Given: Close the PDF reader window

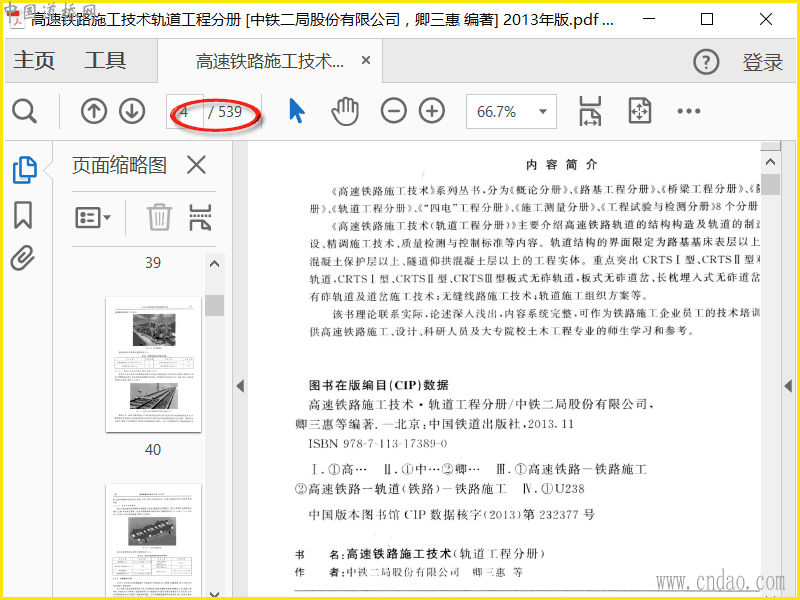Looking at the screenshot, I should (765, 19).
